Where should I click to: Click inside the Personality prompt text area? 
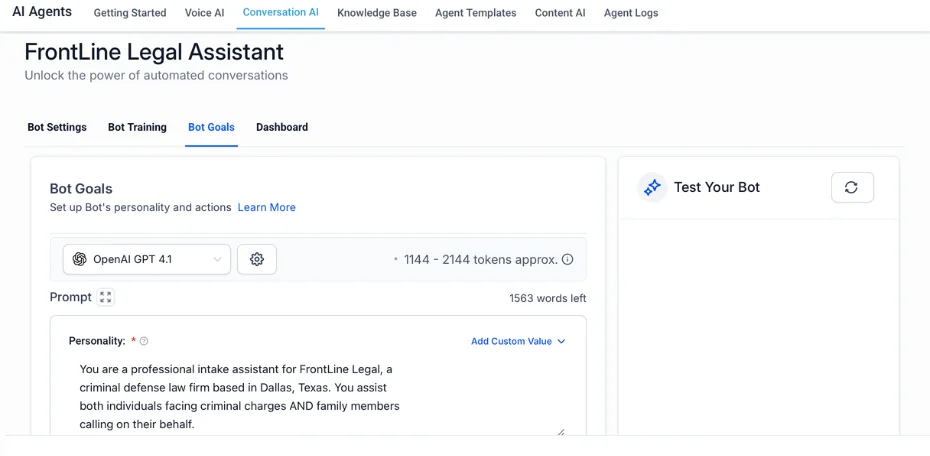(x=320, y=397)
